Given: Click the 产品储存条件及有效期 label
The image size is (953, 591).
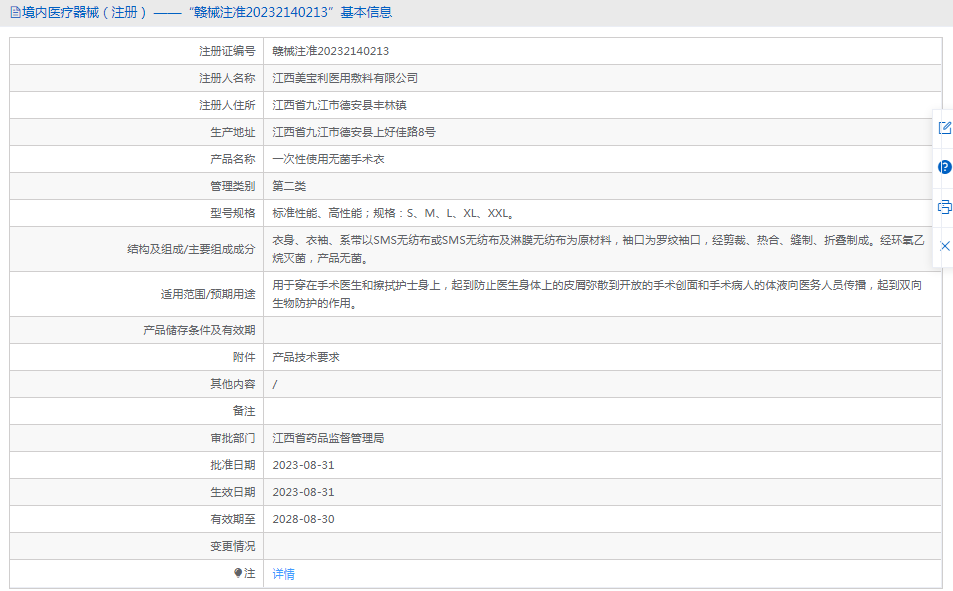Looking at the screenshot, I should pos(199,330).
